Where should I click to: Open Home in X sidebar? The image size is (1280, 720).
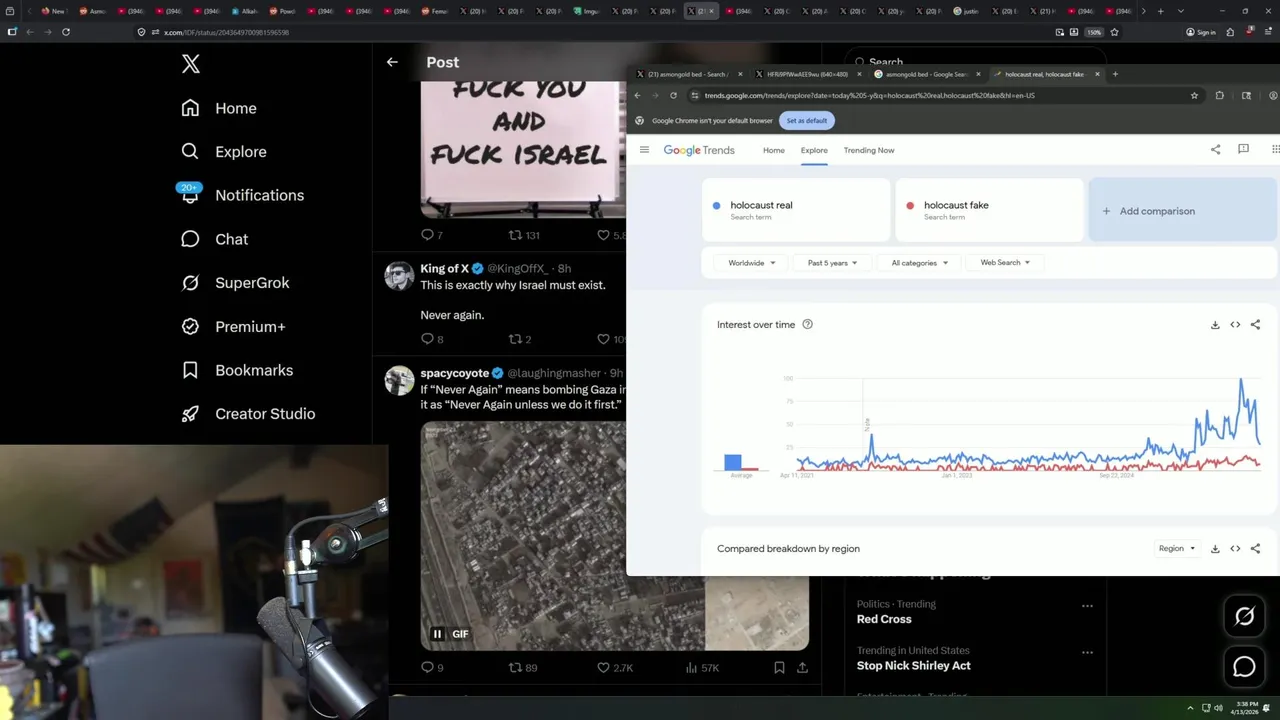click(219, 108)
